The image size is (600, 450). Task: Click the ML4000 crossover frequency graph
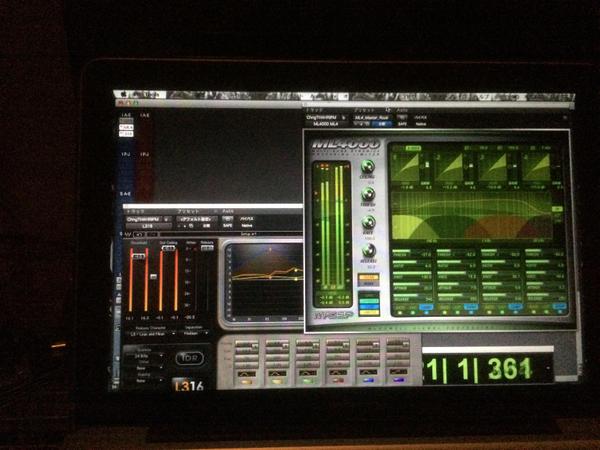pos(472,215)
